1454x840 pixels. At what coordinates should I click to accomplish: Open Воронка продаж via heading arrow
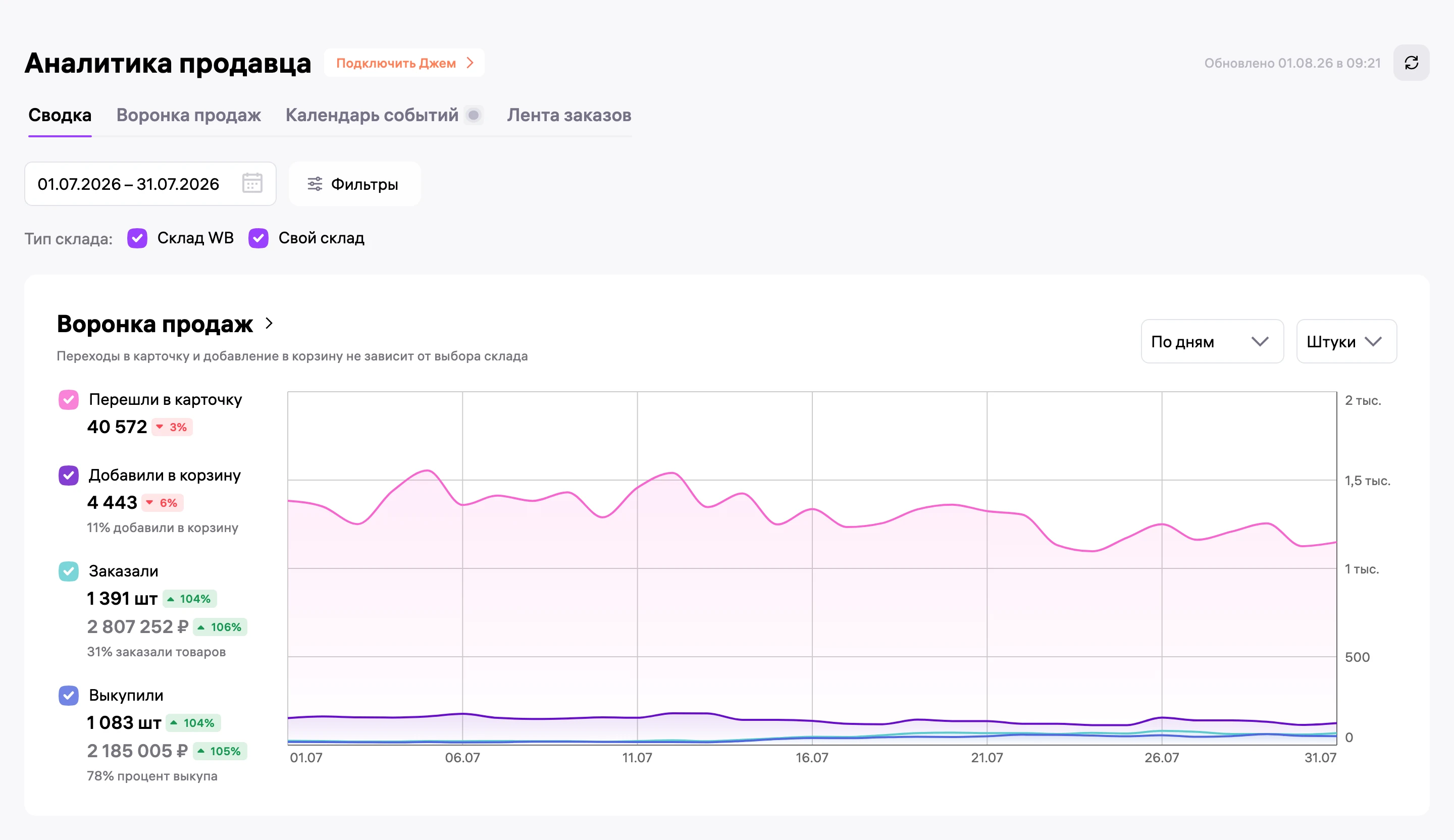(x=269, y=324)
